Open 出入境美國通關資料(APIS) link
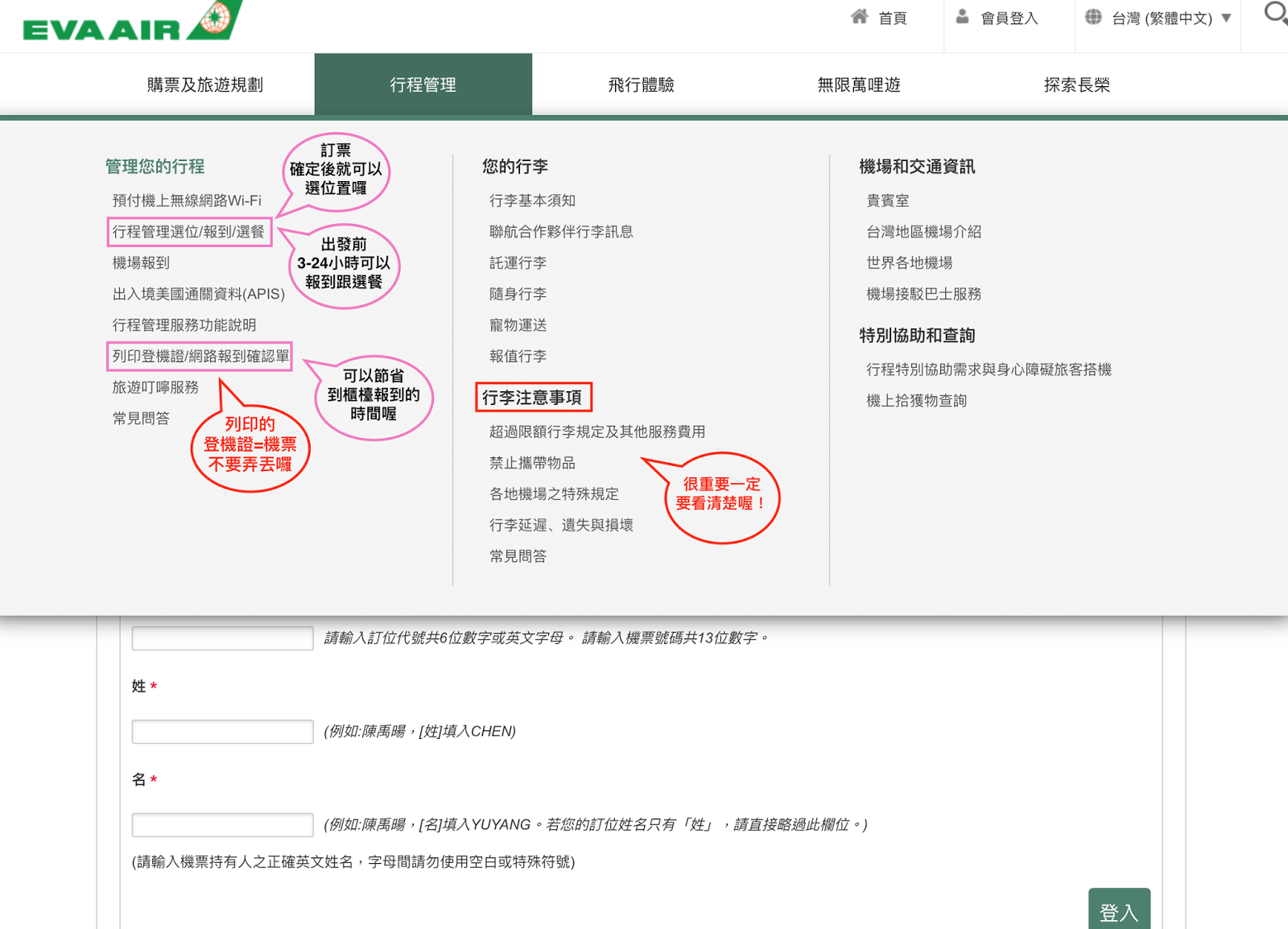Viewport: 1288px width, 929px height. click(199, 294)
